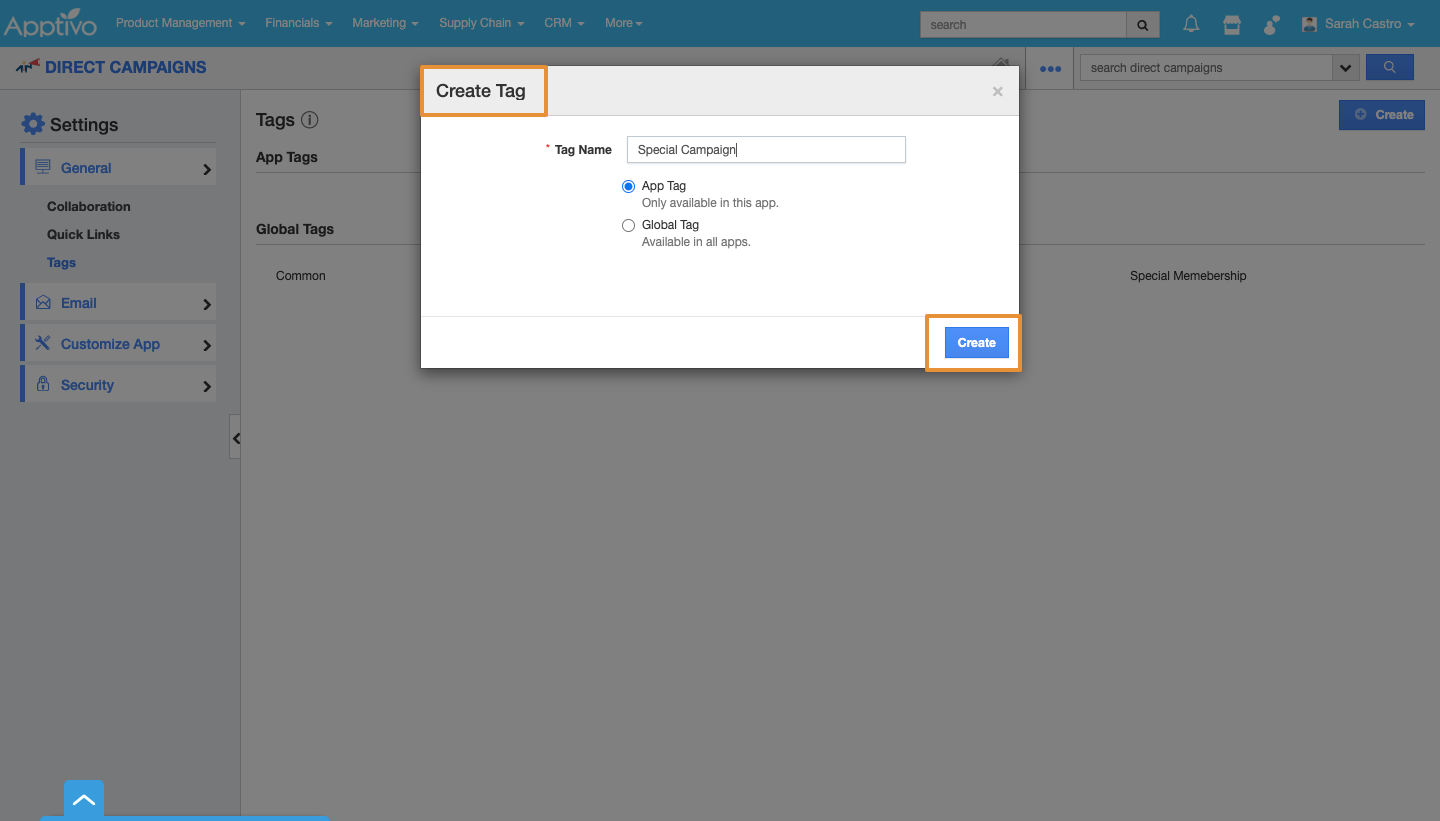Choose the Global Tag option

point(628,225)
